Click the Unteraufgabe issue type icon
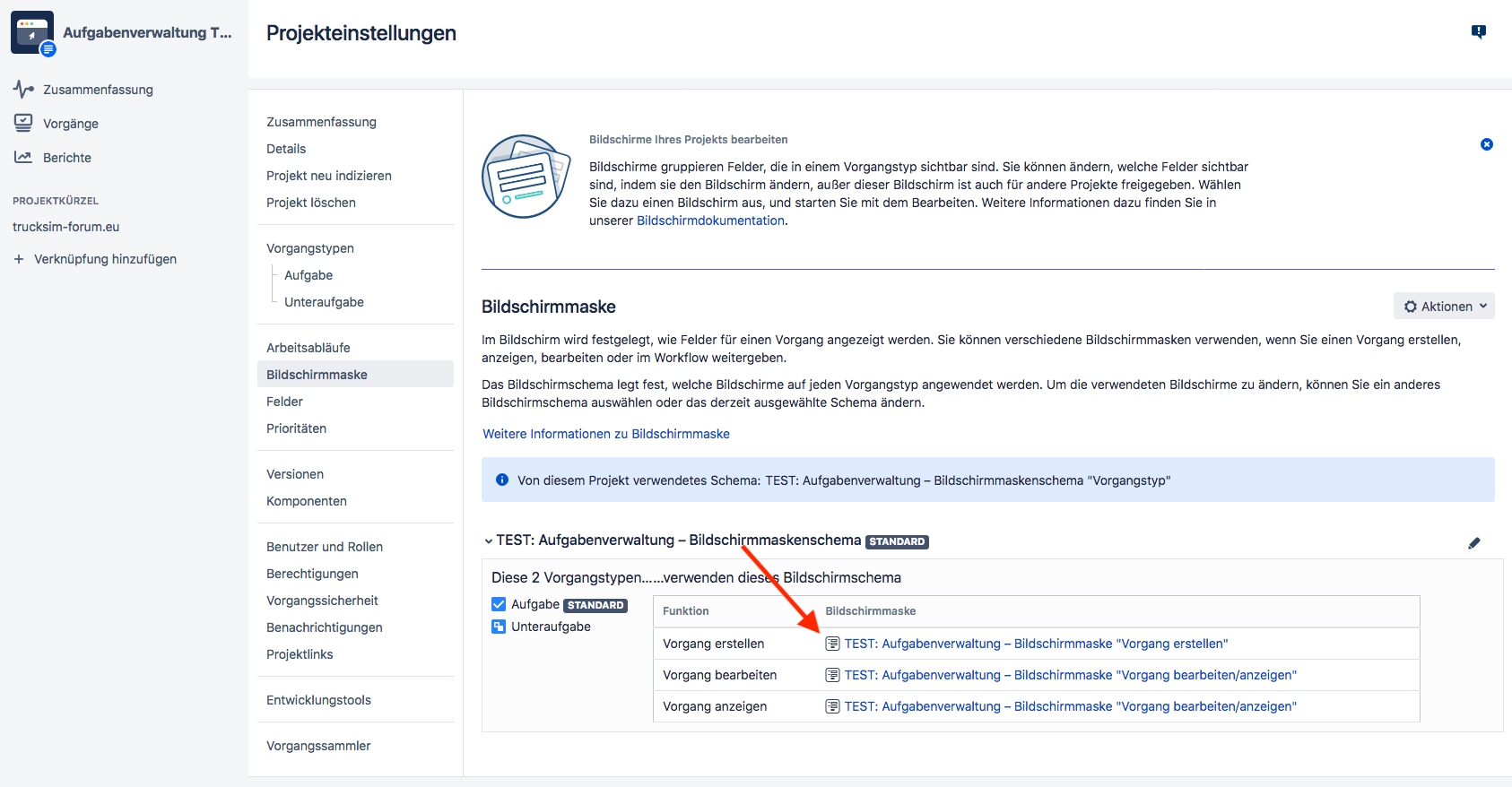The image size is (1512, 787). point(499,627)
